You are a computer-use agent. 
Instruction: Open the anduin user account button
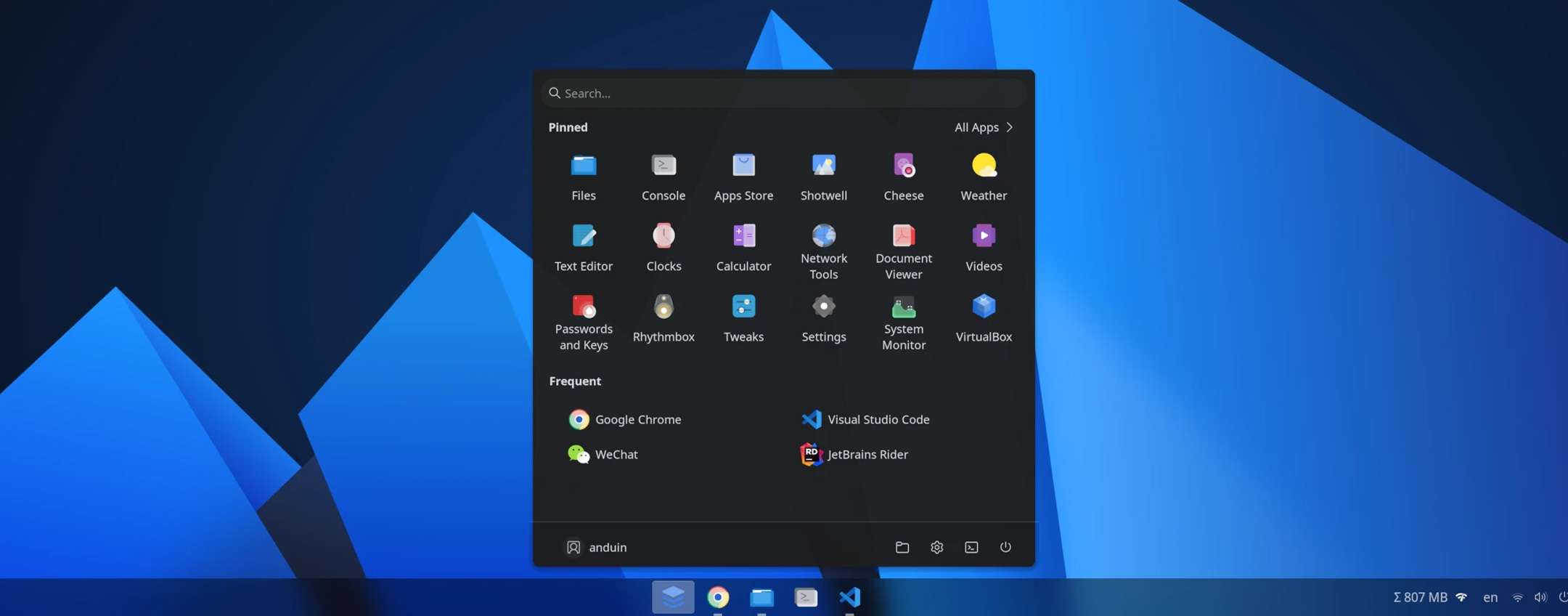[x=596, y=547]
